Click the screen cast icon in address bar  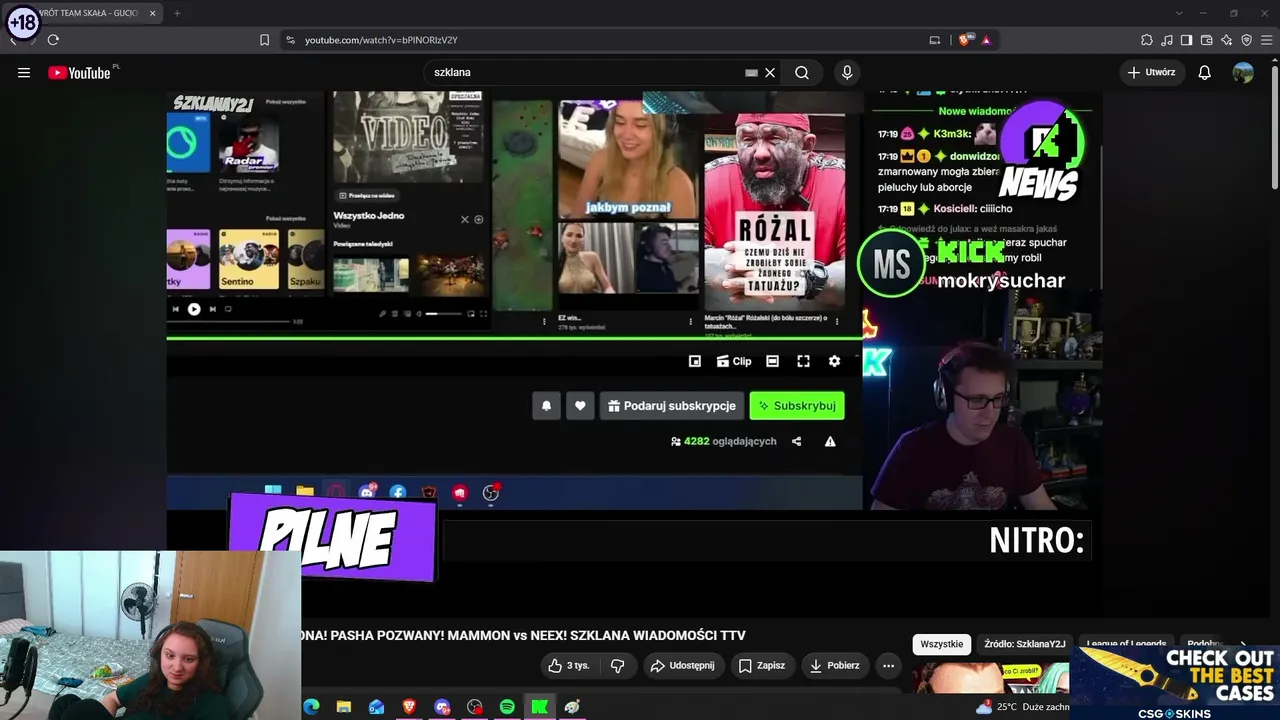pos(935,40)
